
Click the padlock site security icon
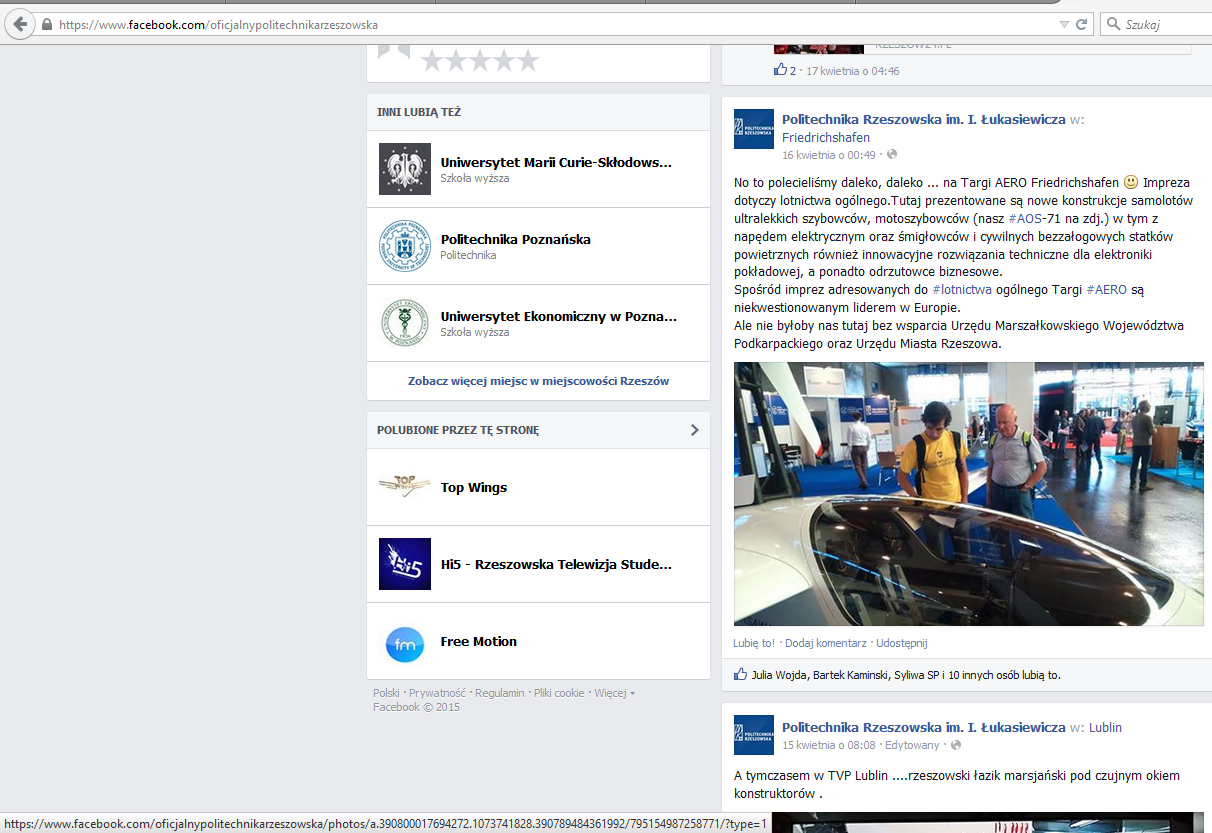pos(47,24)
